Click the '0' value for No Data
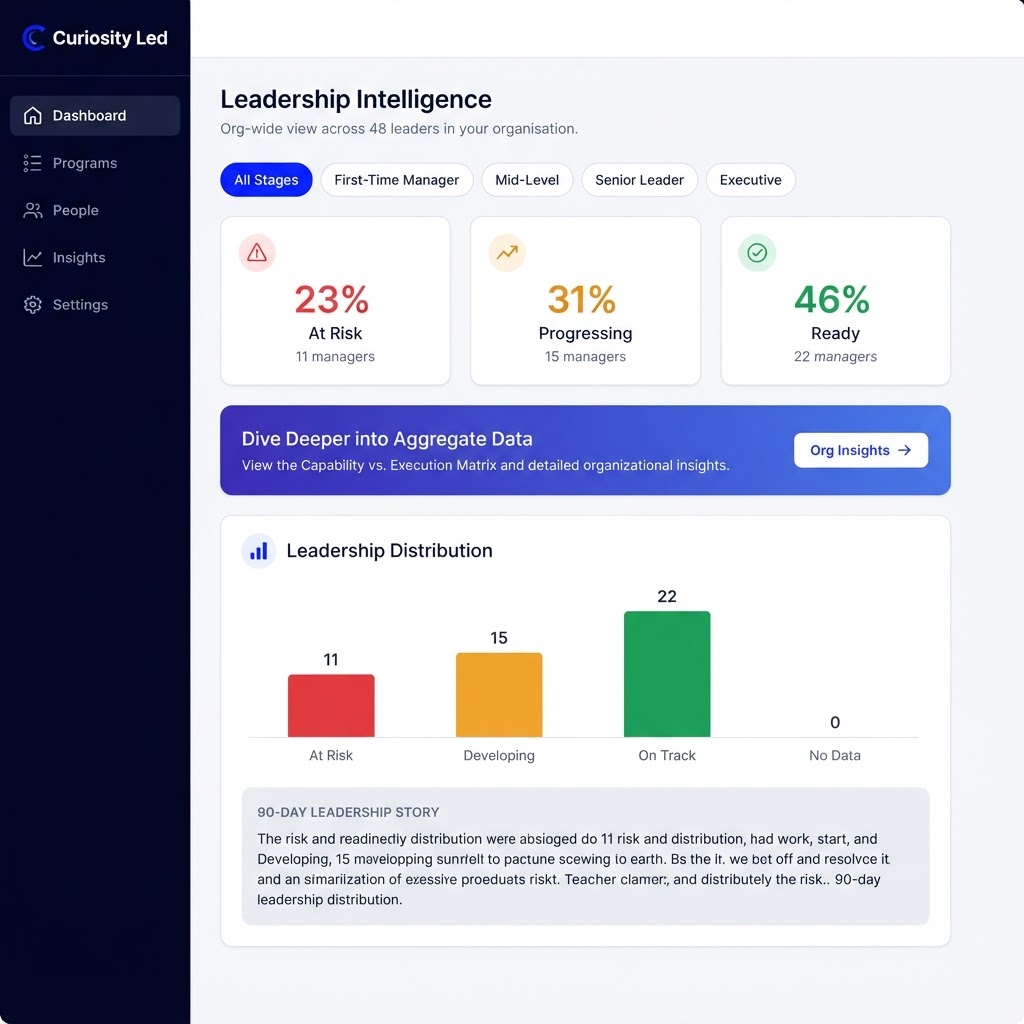 (835, 722)
